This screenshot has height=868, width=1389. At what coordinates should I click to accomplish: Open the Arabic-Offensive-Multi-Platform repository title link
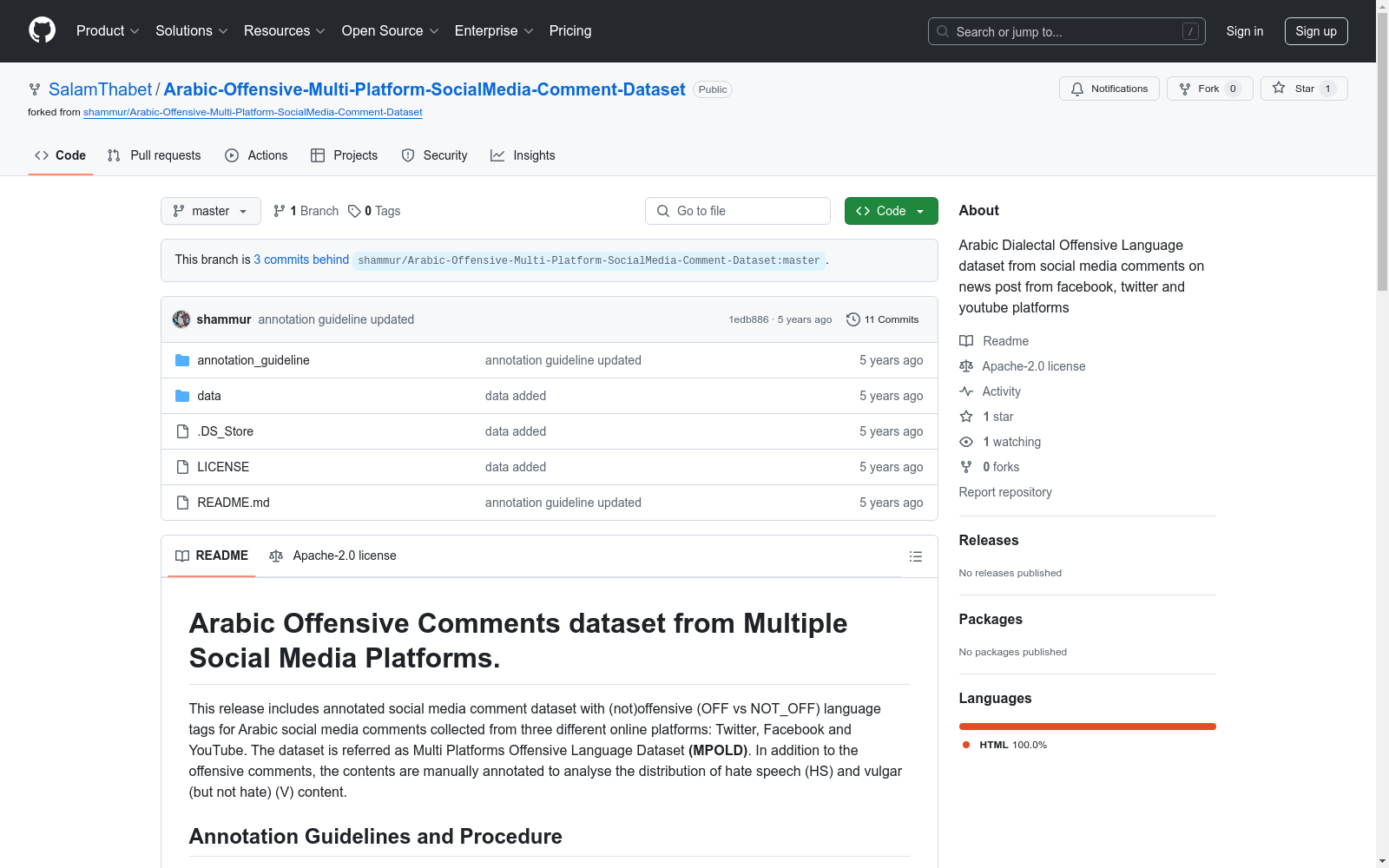coord(425,89)
